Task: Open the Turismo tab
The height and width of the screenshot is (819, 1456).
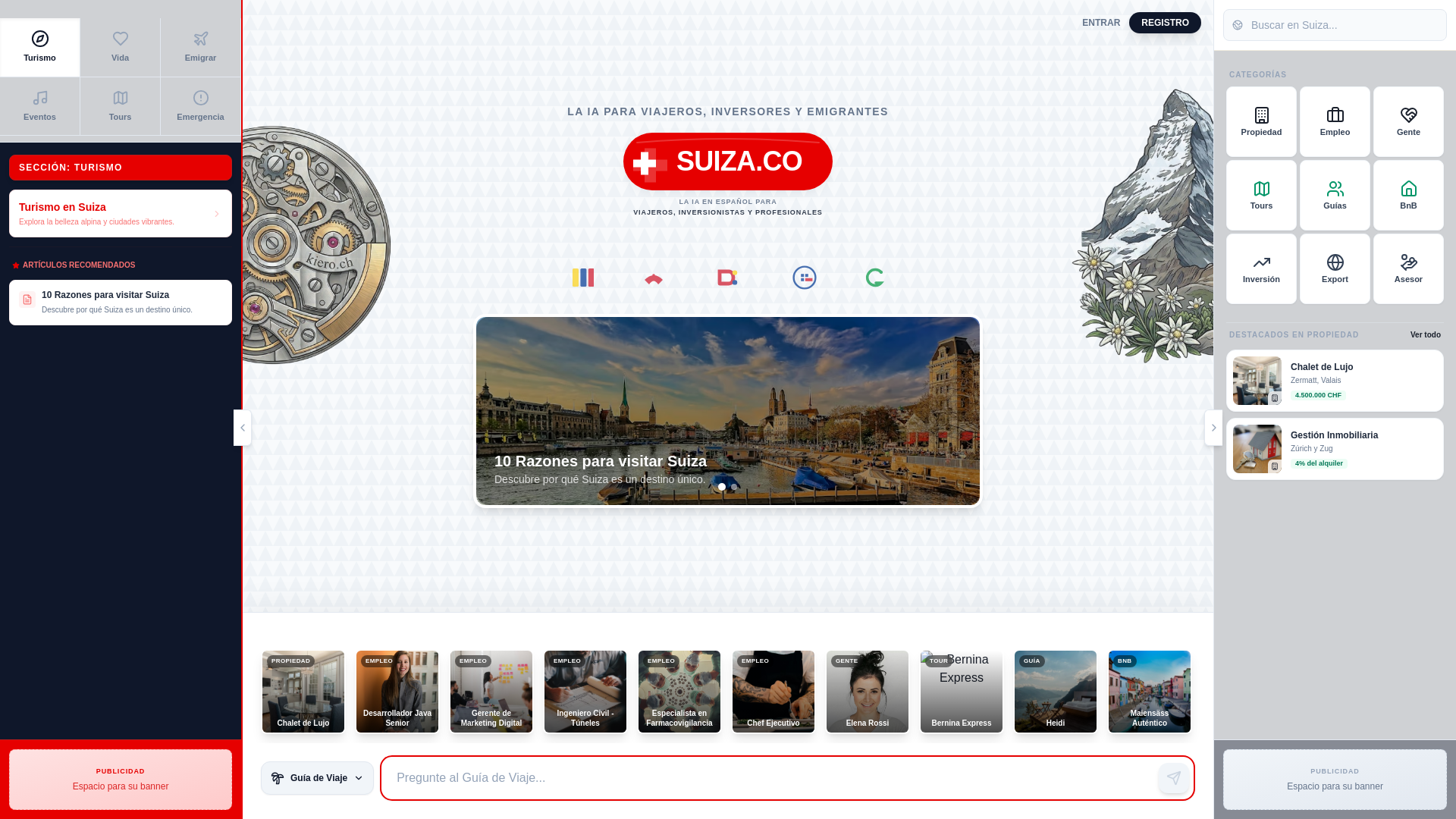Action: 40,47
